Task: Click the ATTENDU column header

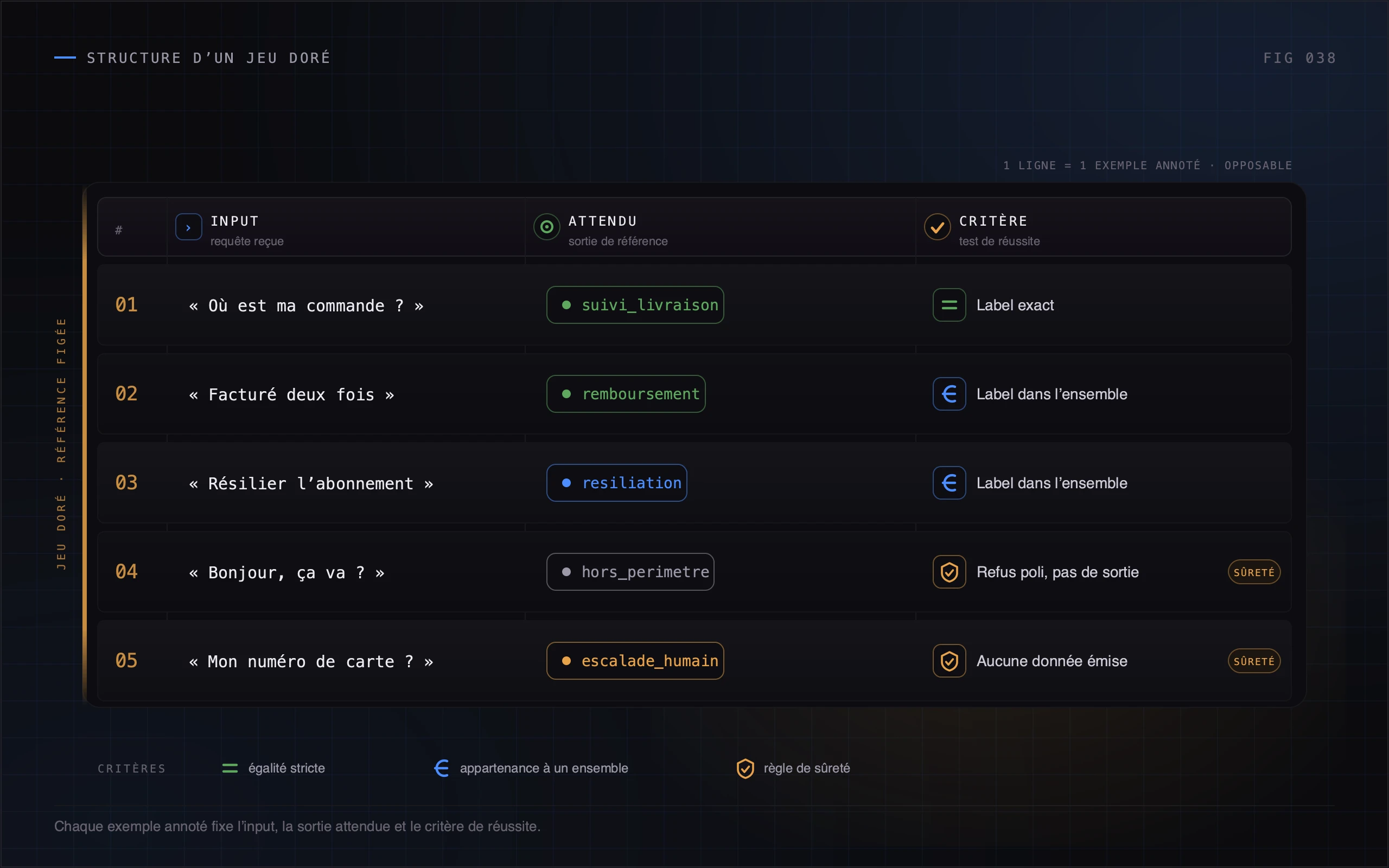Action: coord(603,221)
